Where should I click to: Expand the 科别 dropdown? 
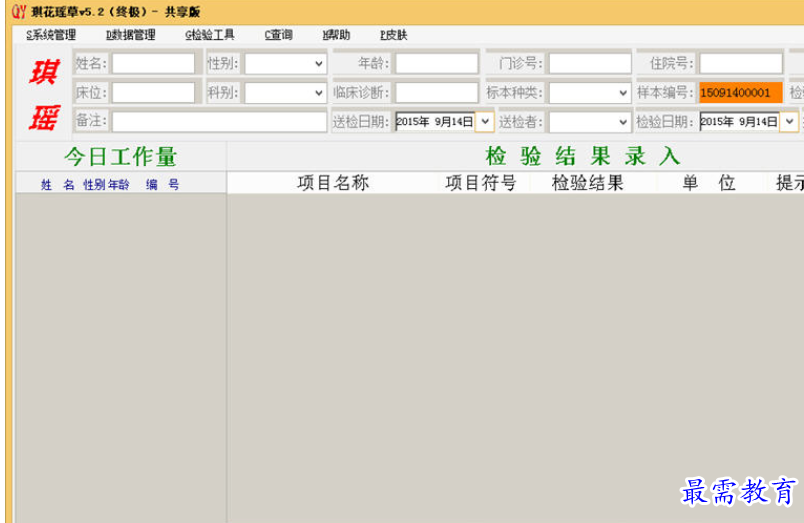319,93
